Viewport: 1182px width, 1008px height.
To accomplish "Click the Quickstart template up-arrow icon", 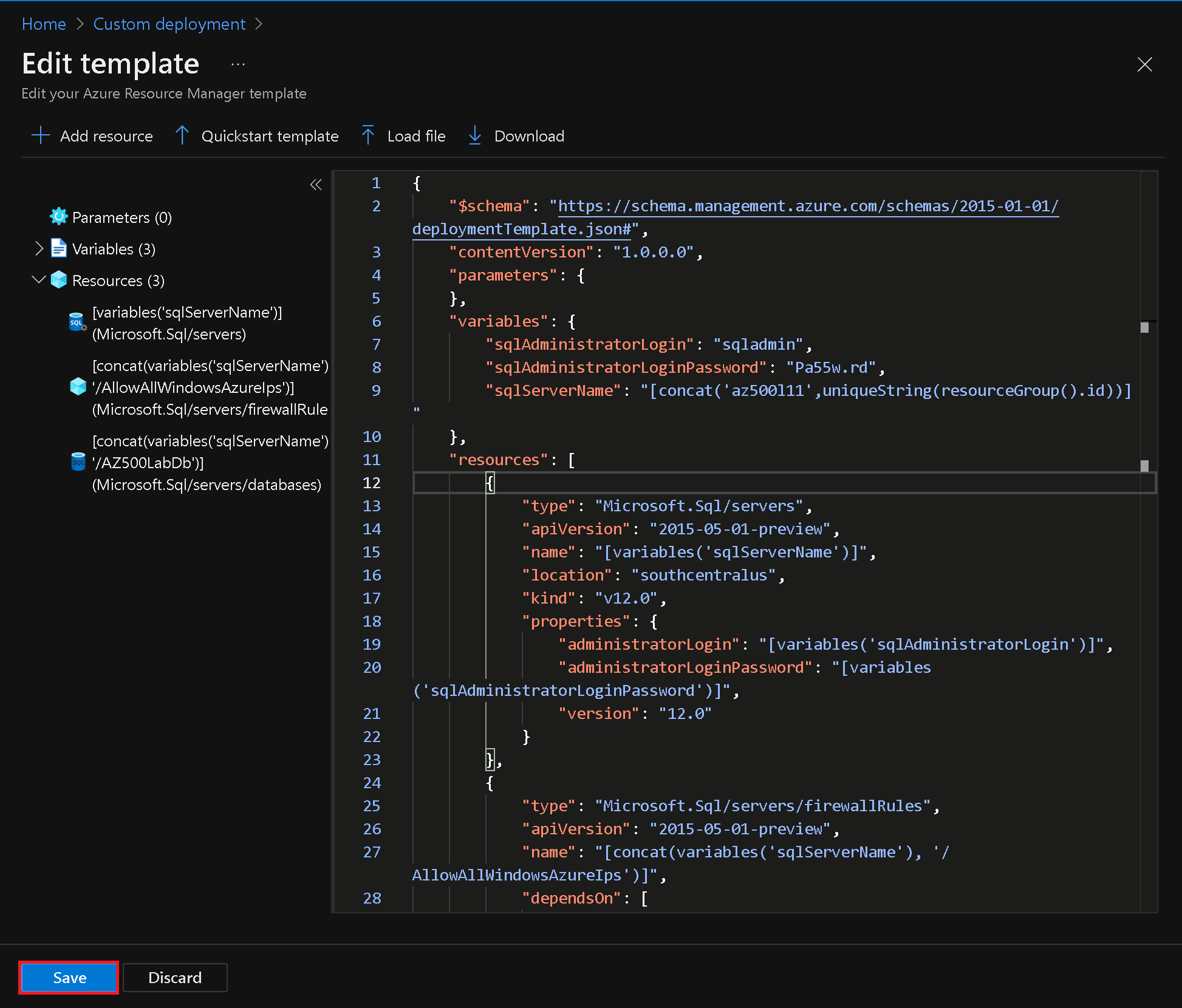I will pyautogui.click(x=182, y=135).
